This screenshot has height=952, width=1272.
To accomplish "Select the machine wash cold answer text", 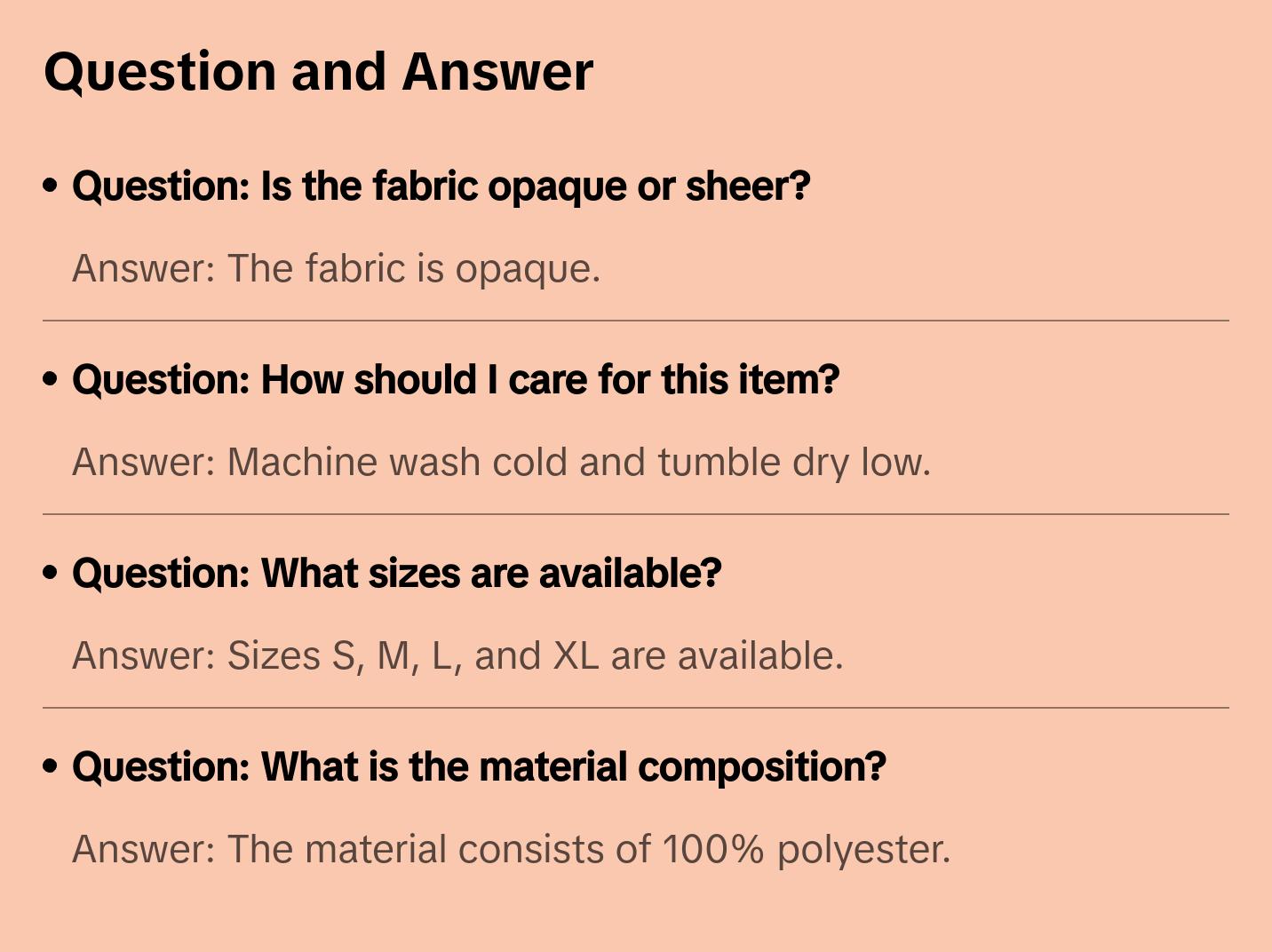I will coord(501,463).
